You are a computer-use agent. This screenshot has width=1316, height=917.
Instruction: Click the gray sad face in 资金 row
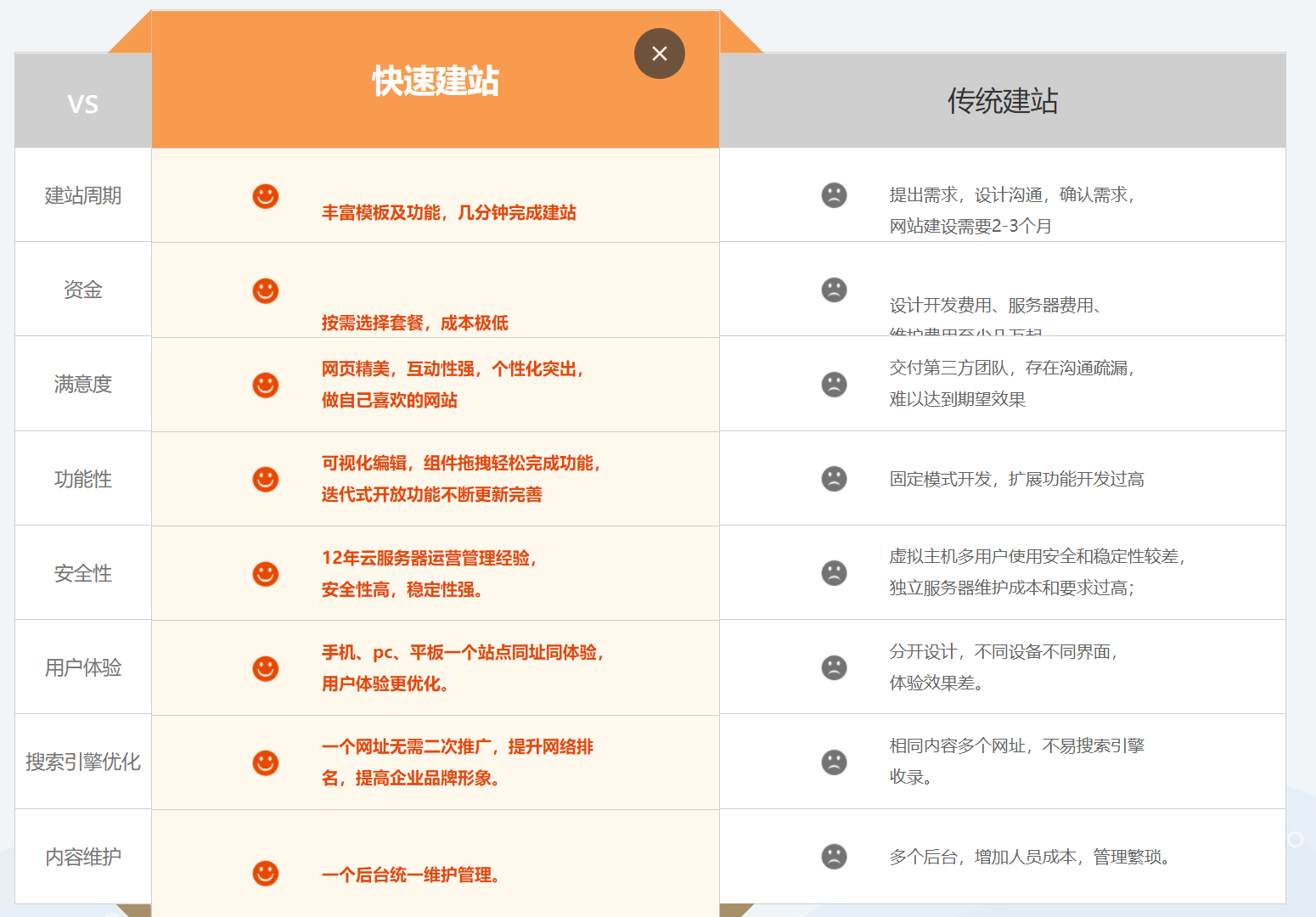834,290
